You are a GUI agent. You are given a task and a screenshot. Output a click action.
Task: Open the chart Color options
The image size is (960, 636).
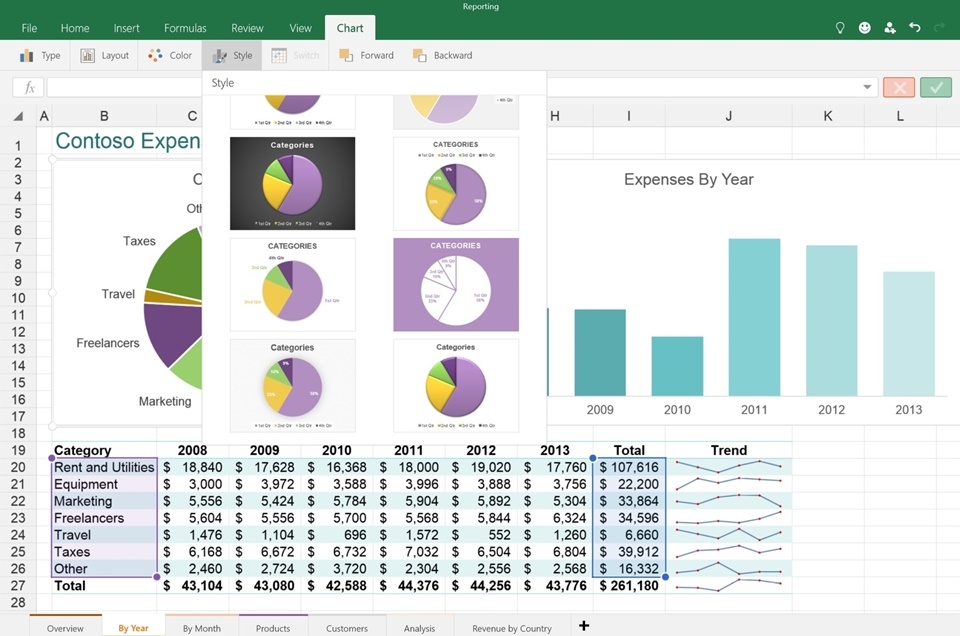[x=170, y=55]
